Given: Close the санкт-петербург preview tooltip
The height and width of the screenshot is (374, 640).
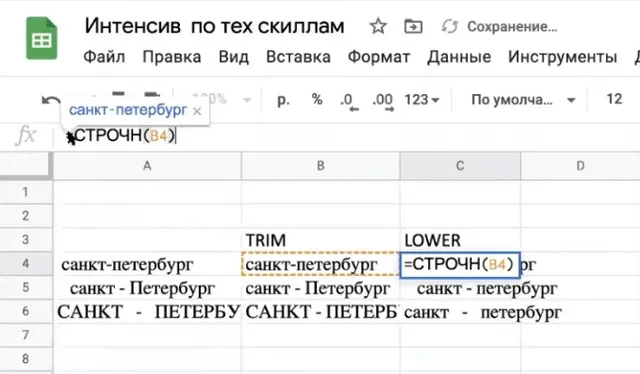Looking at the screenshot, I should click(197, 111).
